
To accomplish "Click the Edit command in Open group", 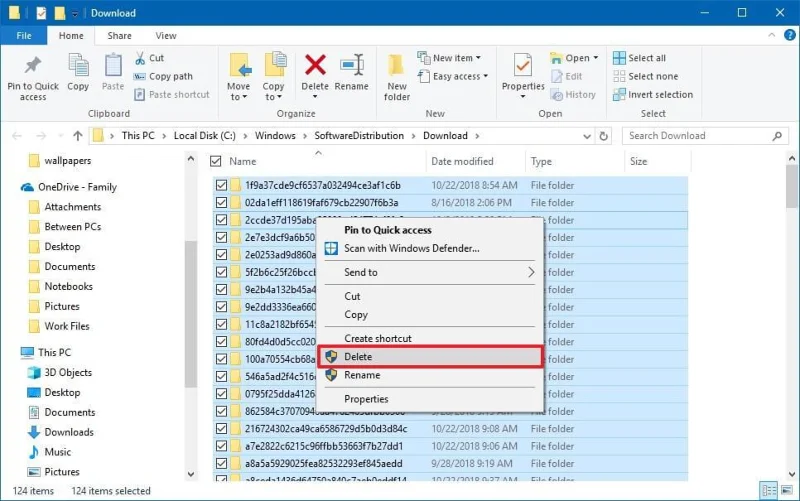I will (x=566, y=76).
